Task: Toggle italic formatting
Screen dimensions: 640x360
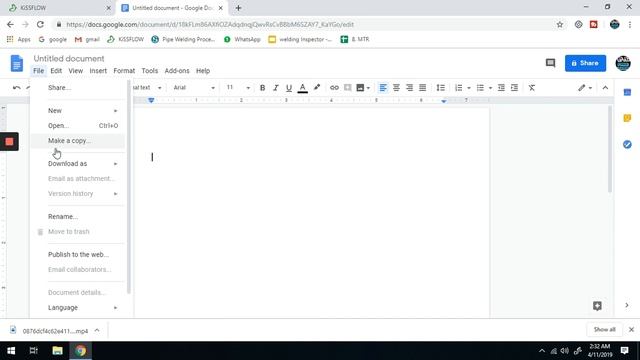Action: [x=276, y=88]
